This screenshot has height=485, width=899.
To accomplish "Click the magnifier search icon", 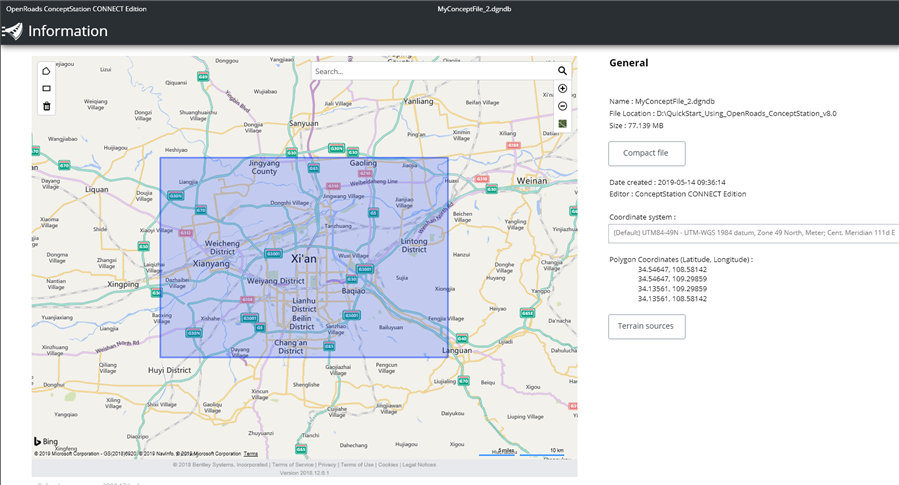I will (562, 71).
